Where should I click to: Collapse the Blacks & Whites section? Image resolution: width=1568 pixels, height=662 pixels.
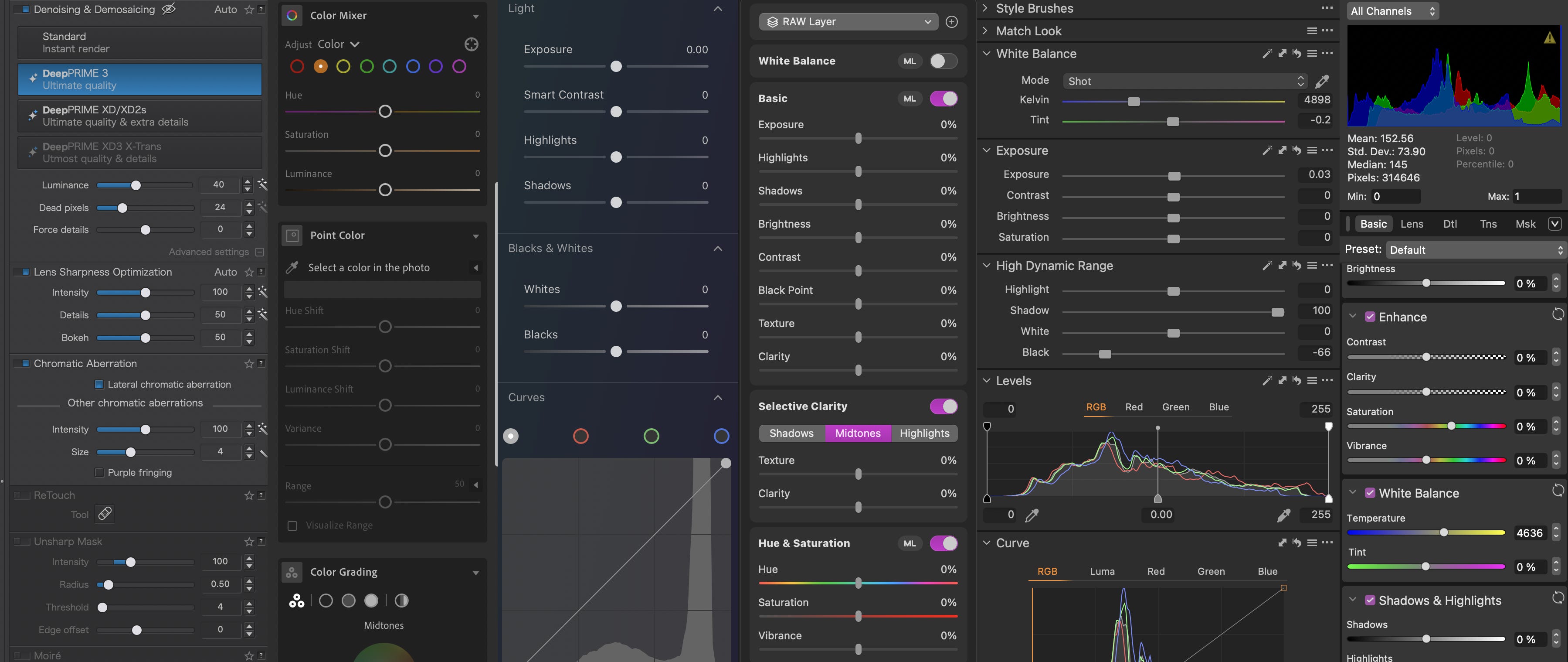718,249
